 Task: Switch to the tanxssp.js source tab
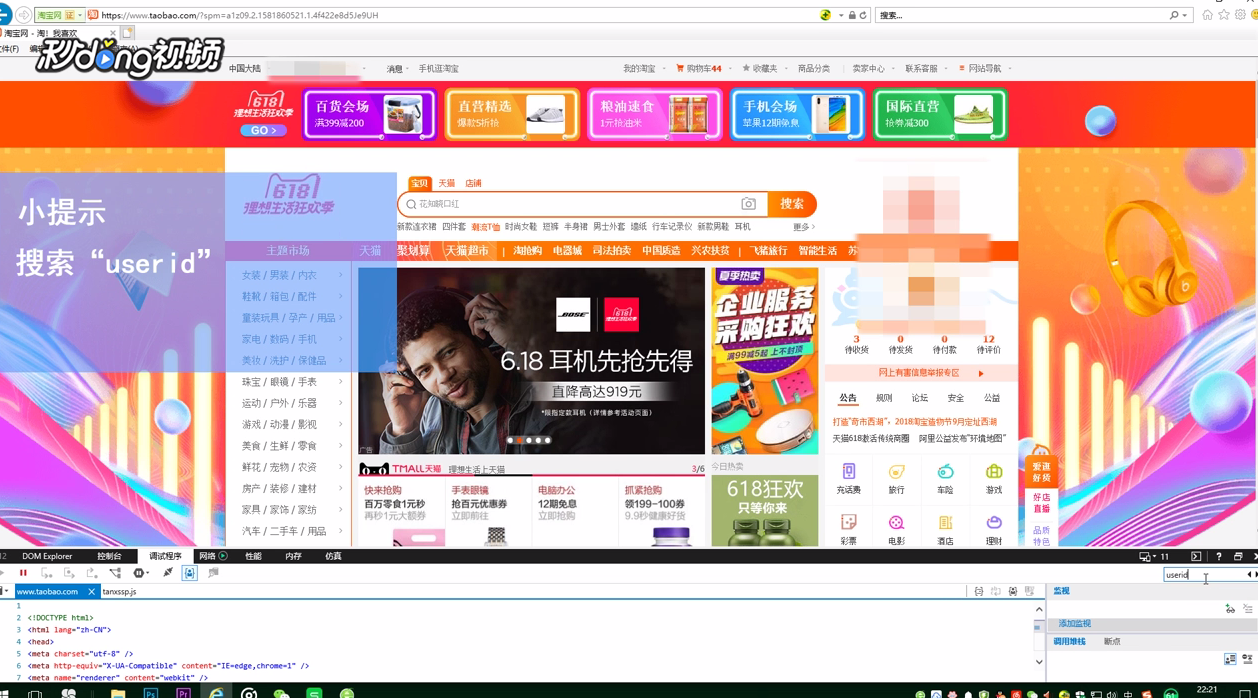pyautogui.click(x=119, y=592)
